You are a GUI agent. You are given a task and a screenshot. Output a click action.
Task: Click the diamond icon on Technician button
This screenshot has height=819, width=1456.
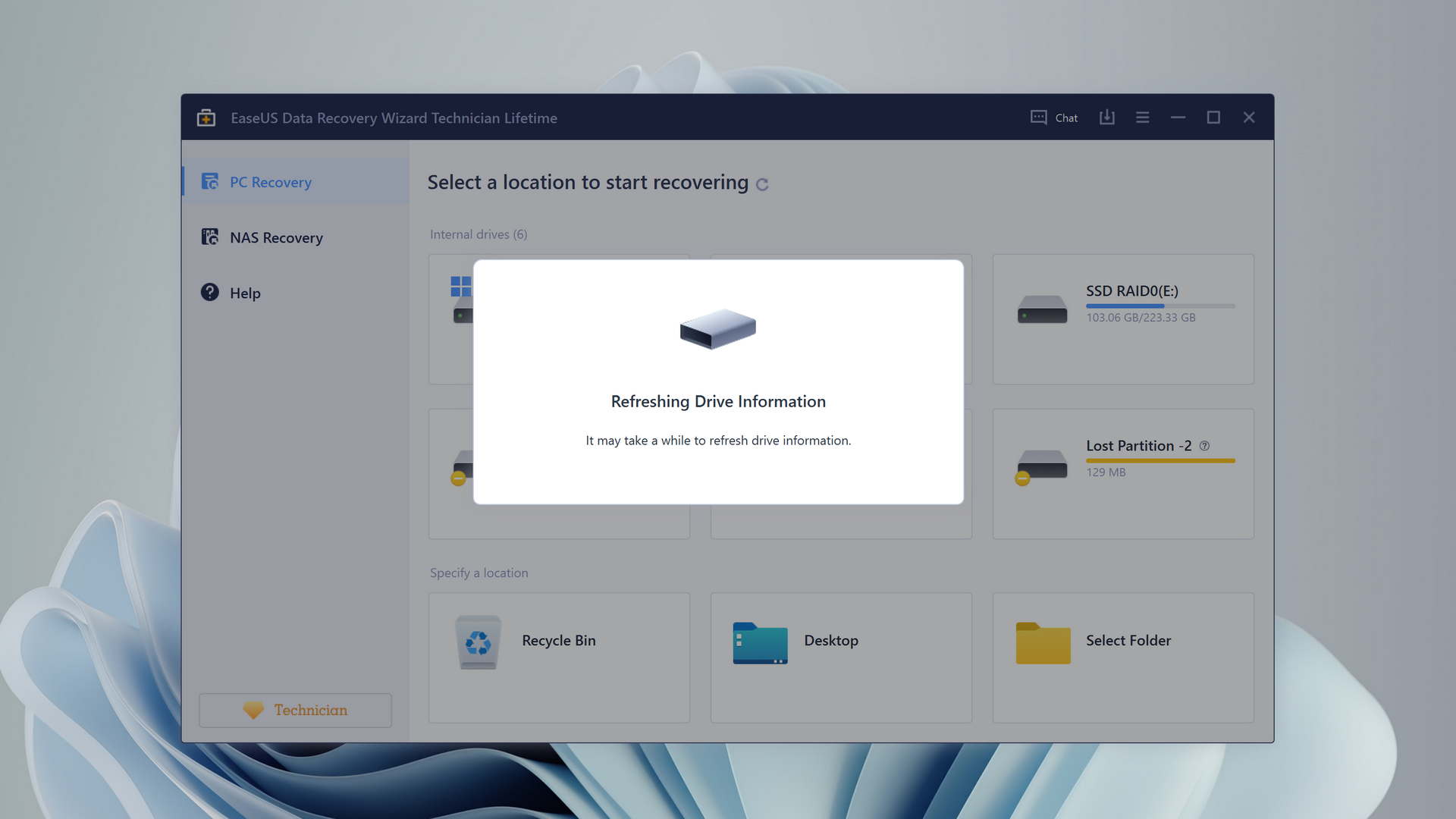click(253, 711)
